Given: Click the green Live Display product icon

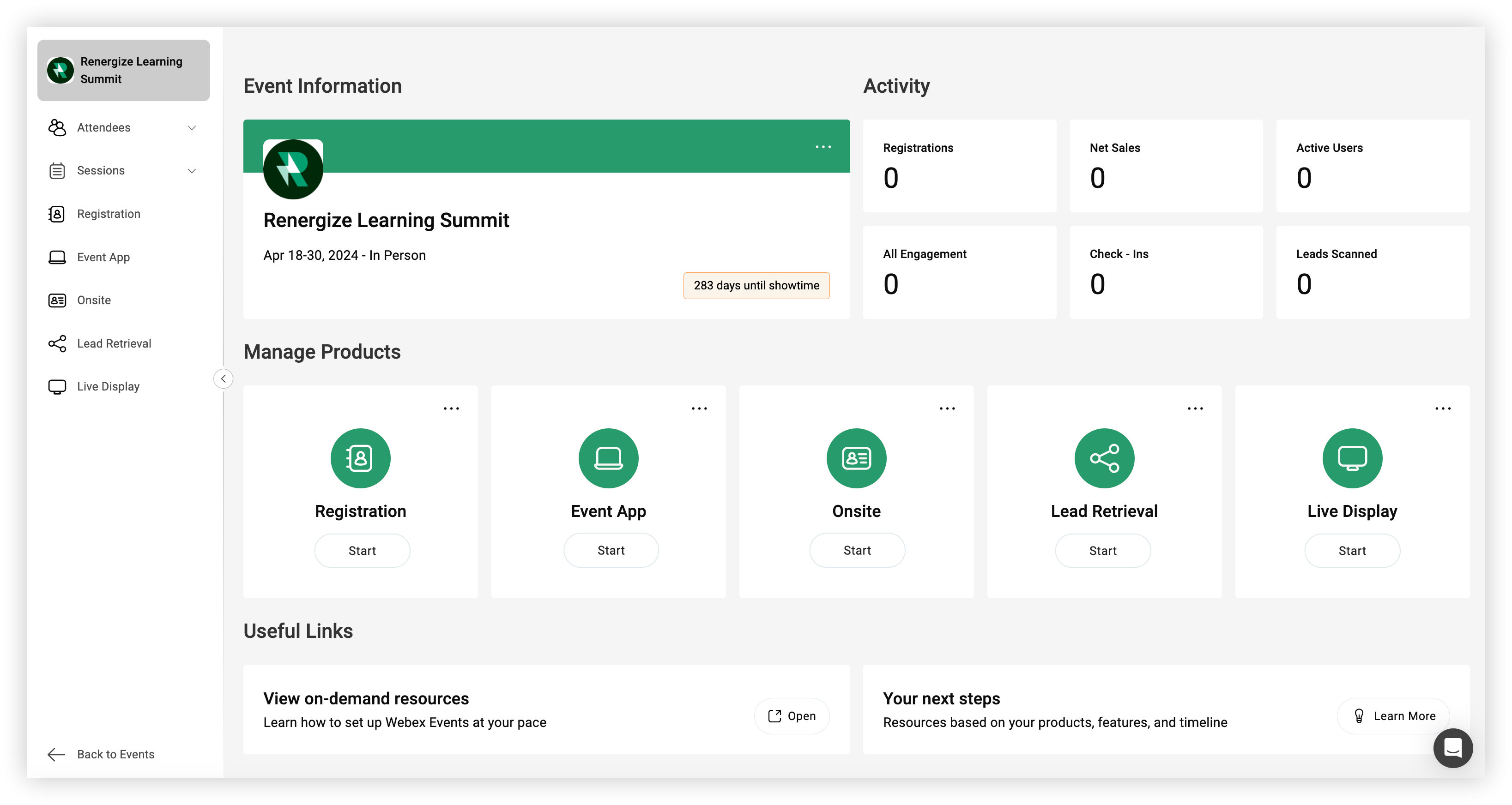Looking at the screenshot, I should [1352, 458].
